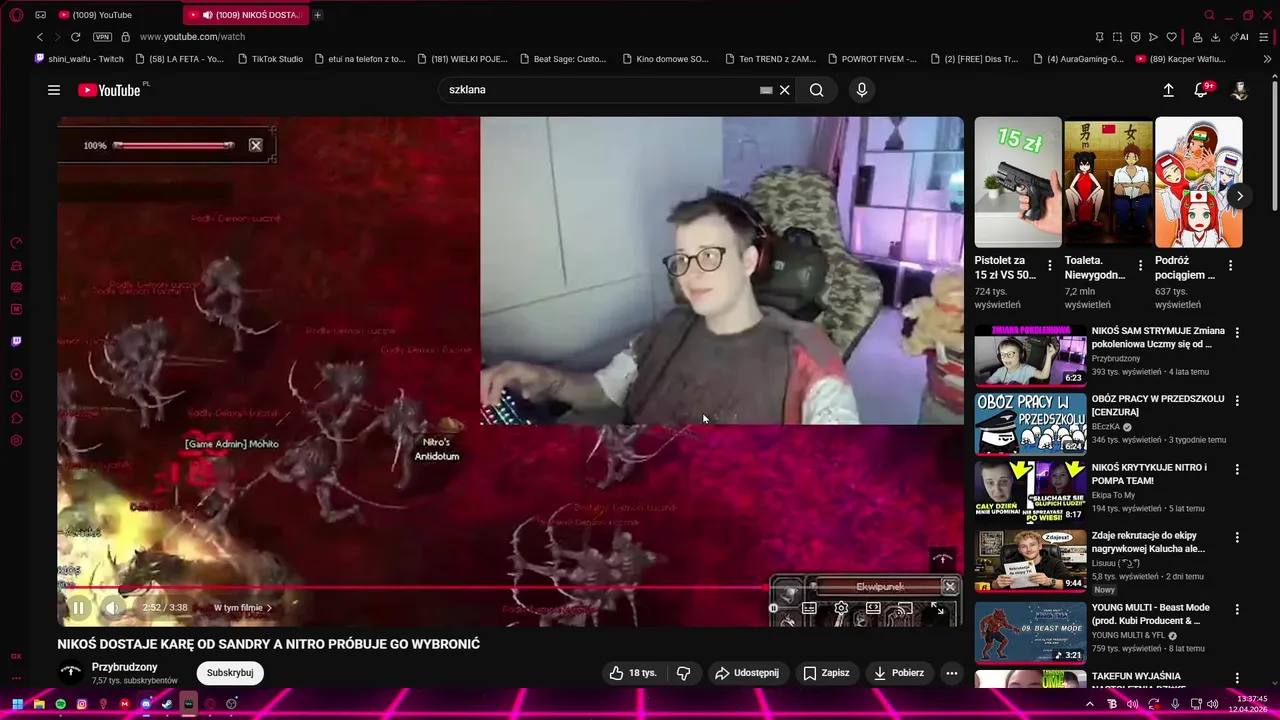Pause the video
Image resolution: width=1280 pixels, height=720 pixels.
(x=78, y=607)
